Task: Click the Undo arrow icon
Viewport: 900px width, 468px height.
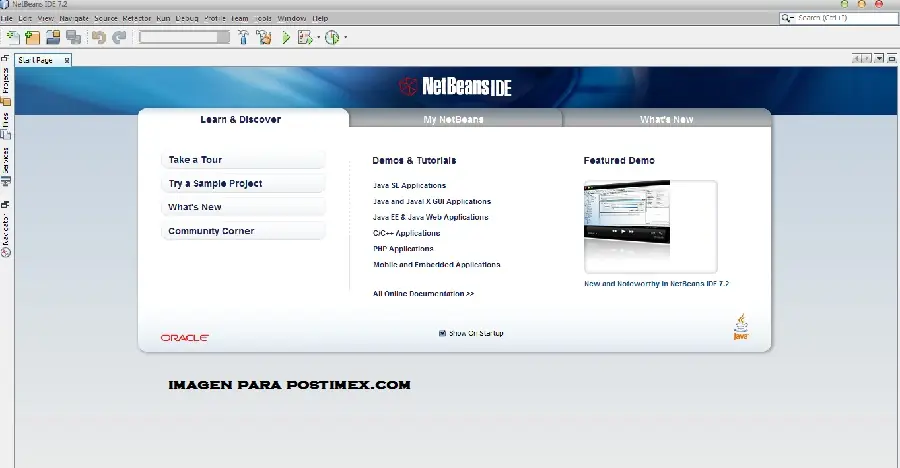Action: tap(99, 37)
